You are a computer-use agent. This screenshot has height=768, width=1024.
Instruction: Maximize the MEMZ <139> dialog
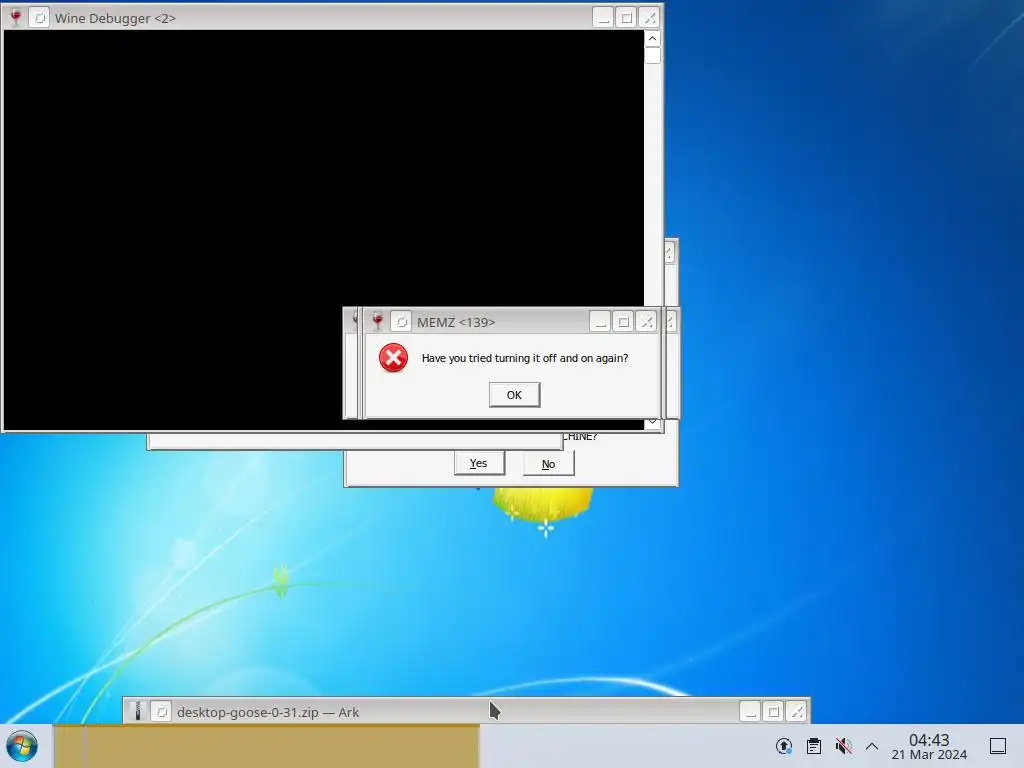624,321
